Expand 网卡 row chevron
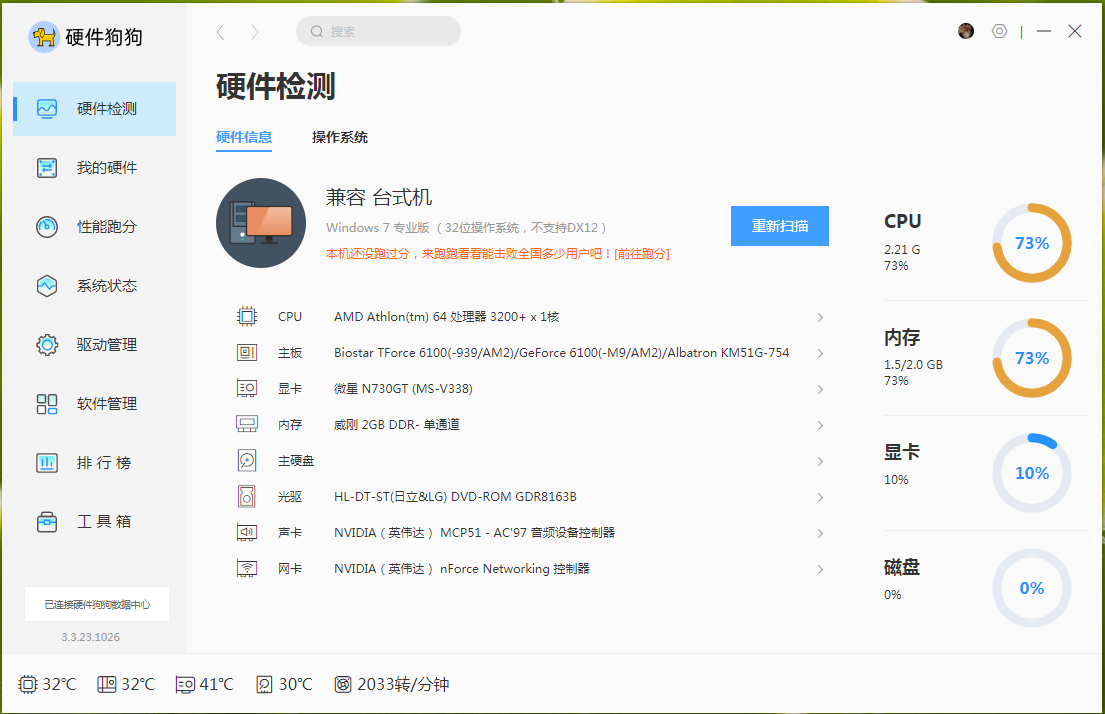Image resolution: width=1105 pixels, height=714 pixels. 820,569
